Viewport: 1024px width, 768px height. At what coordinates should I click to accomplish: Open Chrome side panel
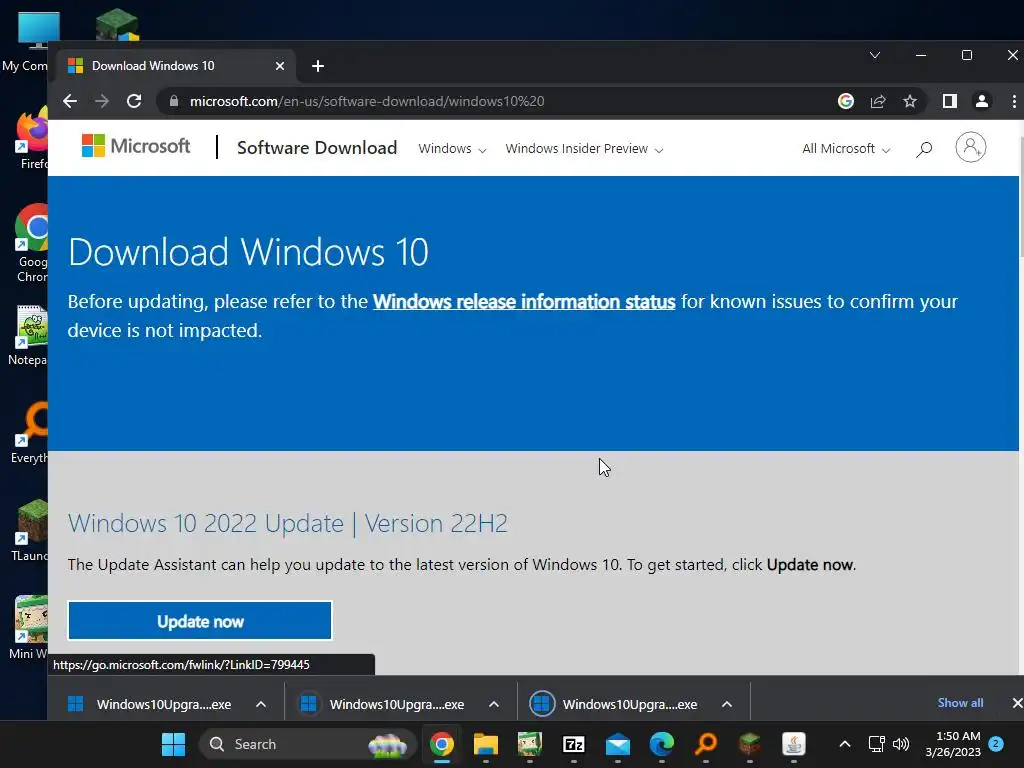click(x=950, y=101)
